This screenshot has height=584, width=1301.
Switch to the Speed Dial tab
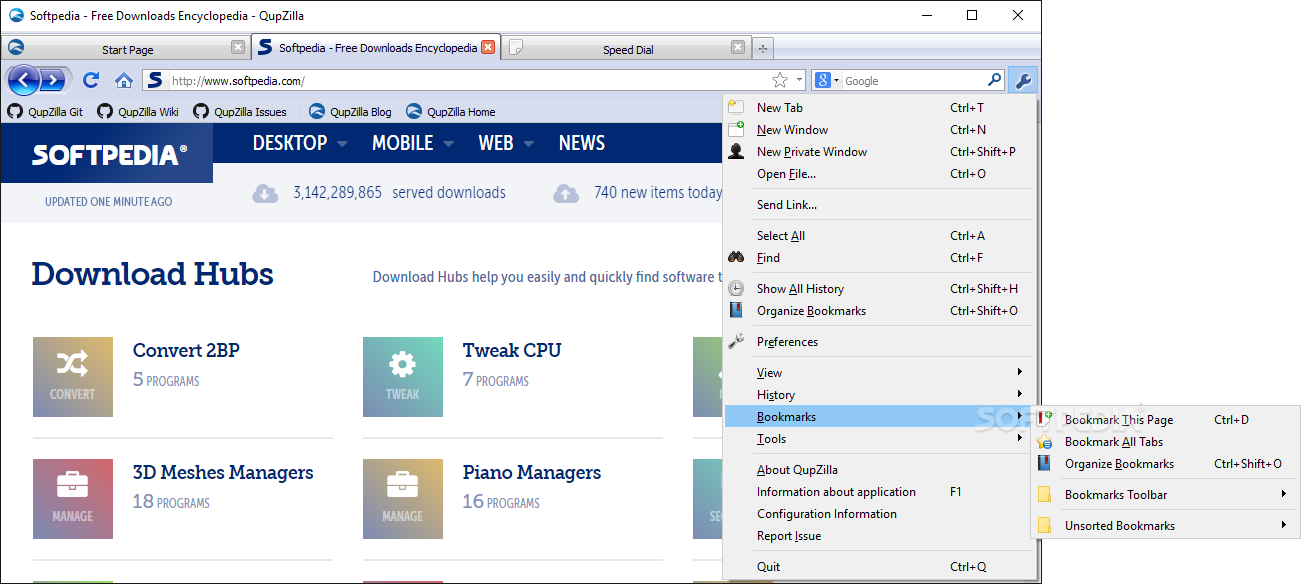point(626,48)
